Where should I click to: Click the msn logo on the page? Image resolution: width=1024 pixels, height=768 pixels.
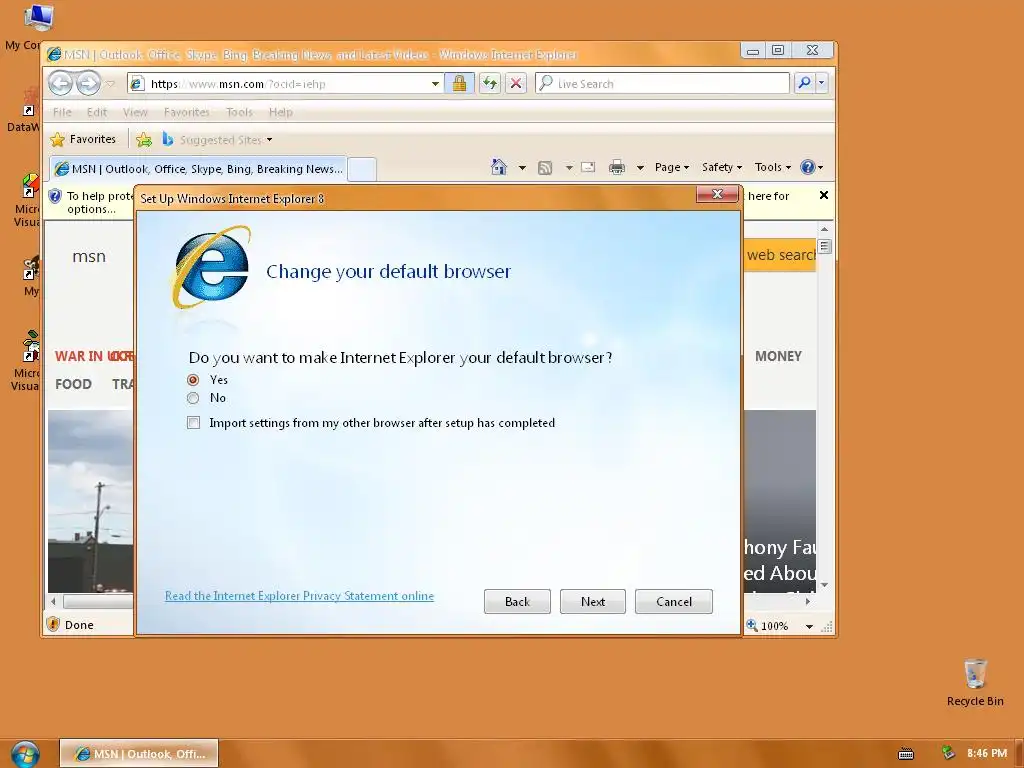click(x=89, y=257)
